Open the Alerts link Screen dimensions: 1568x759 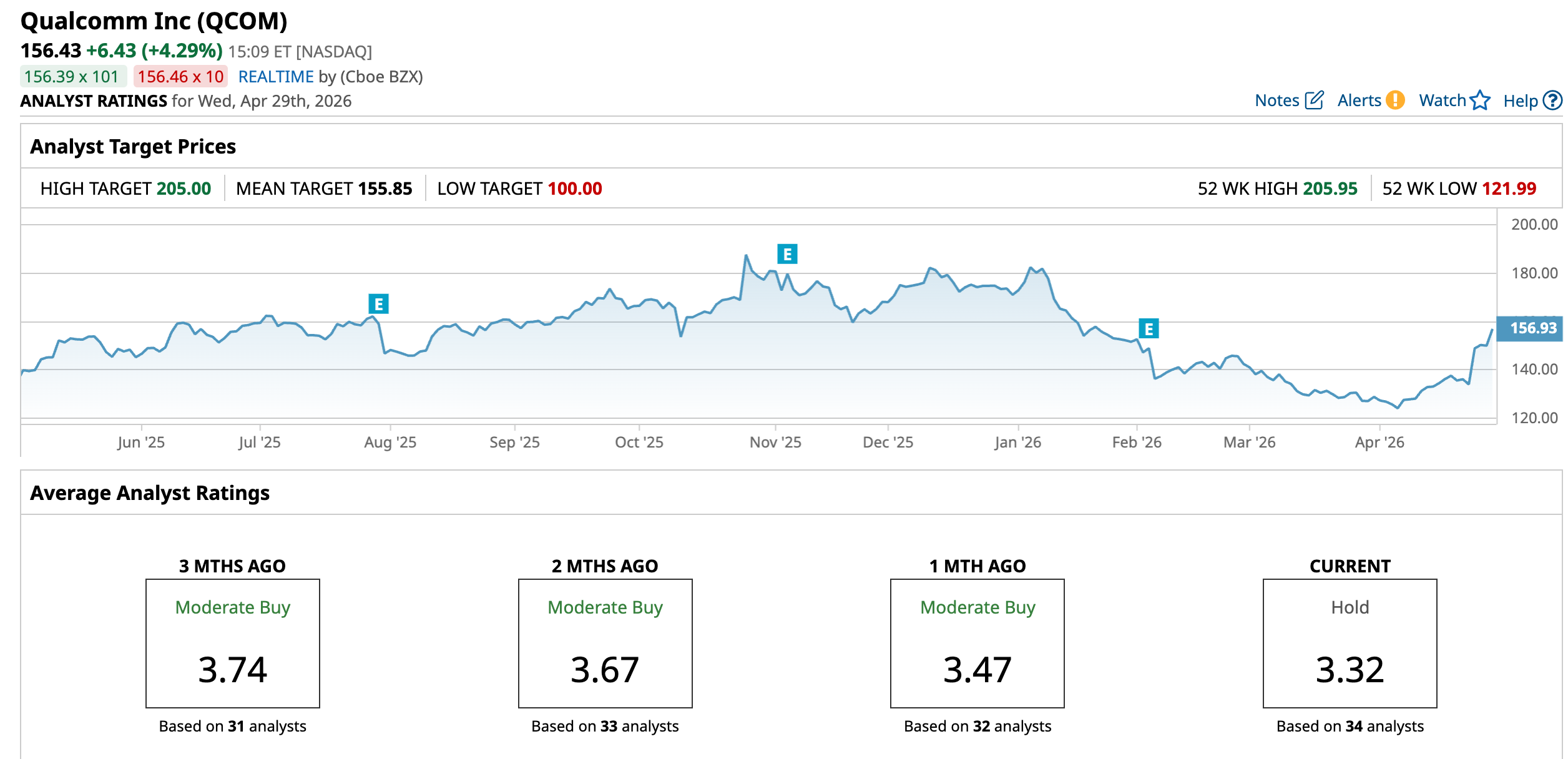click(1359, 100)
